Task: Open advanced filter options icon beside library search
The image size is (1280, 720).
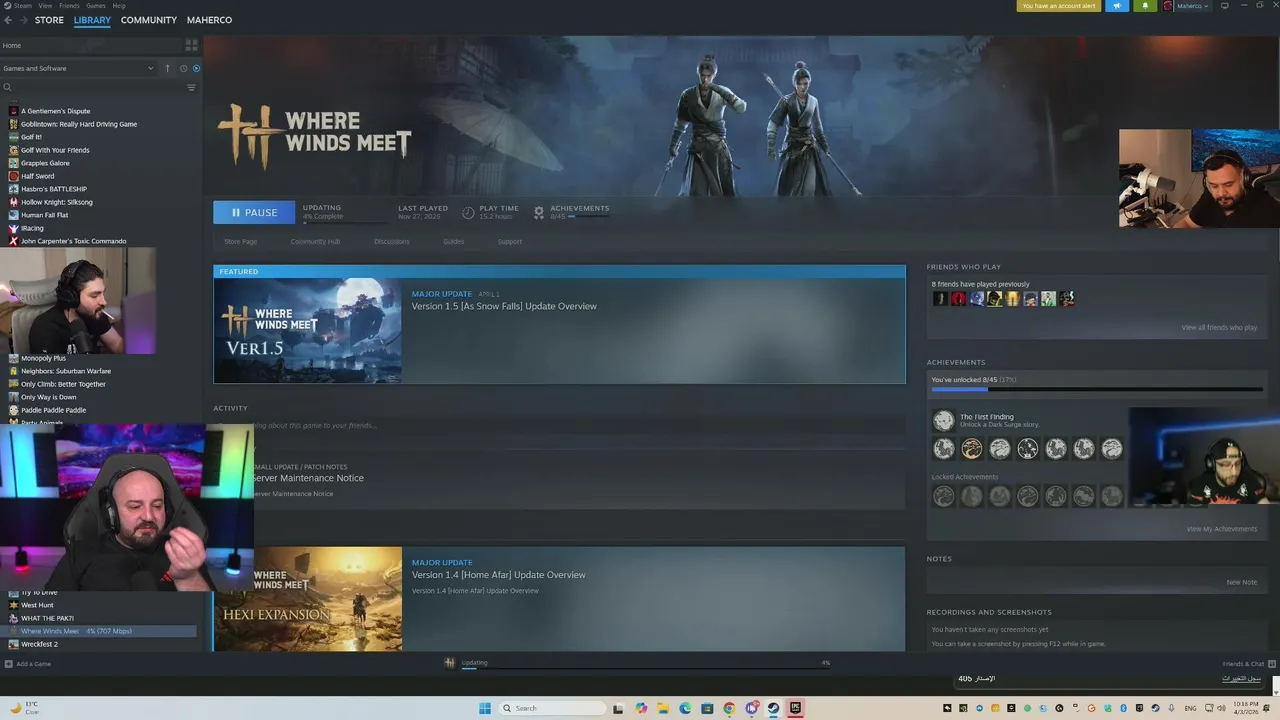Action: click(x=191, y=87)
